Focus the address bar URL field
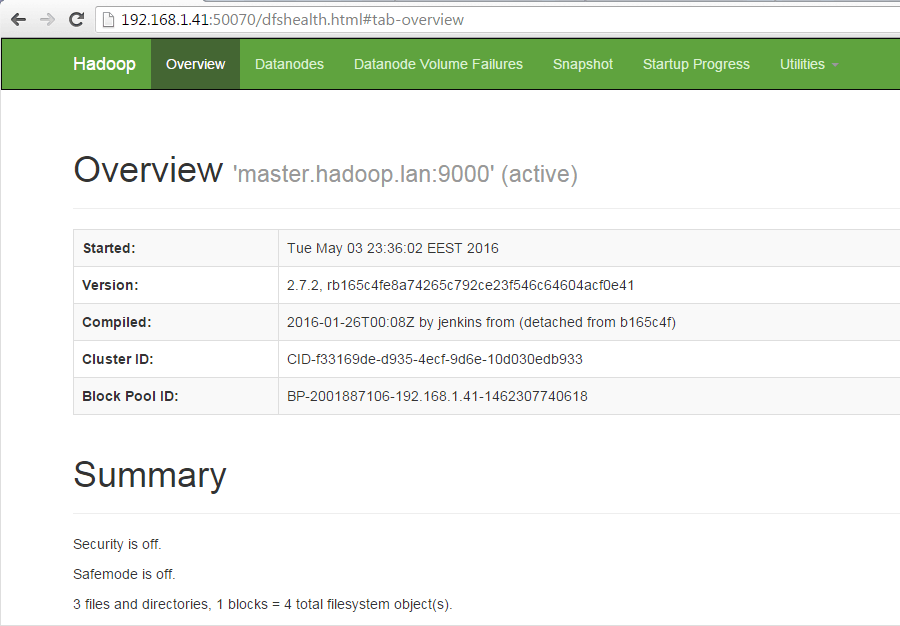The width and height of the screenshot is (900, 626). [498, 20]
